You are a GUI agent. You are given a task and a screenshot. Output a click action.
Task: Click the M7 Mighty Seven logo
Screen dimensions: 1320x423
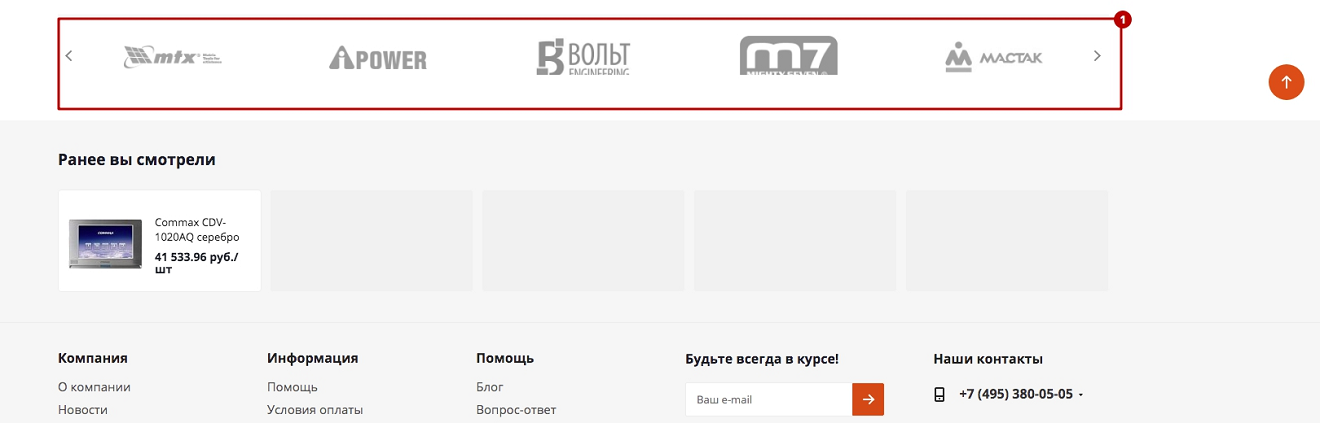[x=788, y=56]
